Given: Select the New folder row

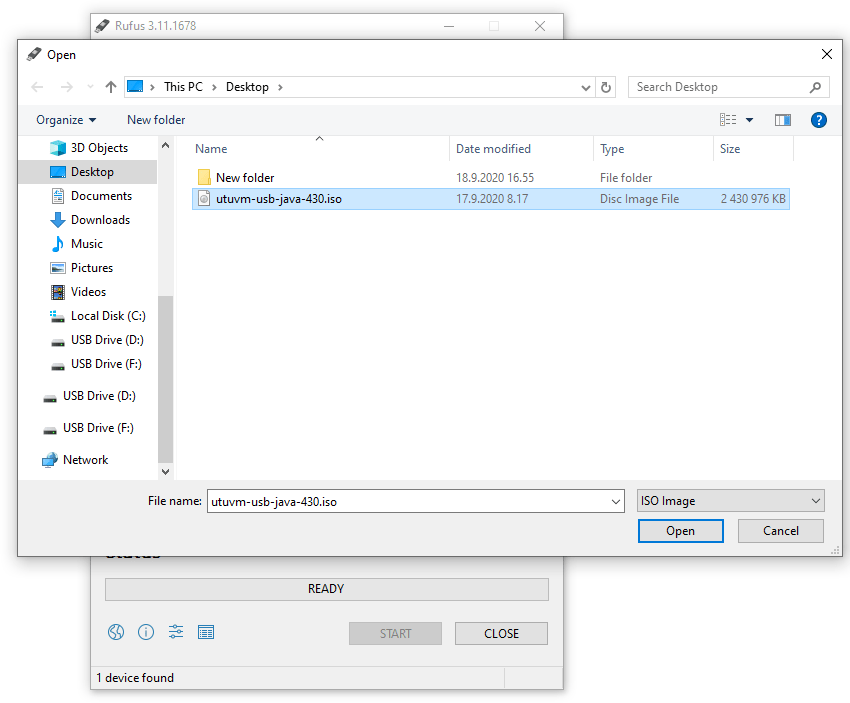Looking at the screenshot, I should point(491,177).
